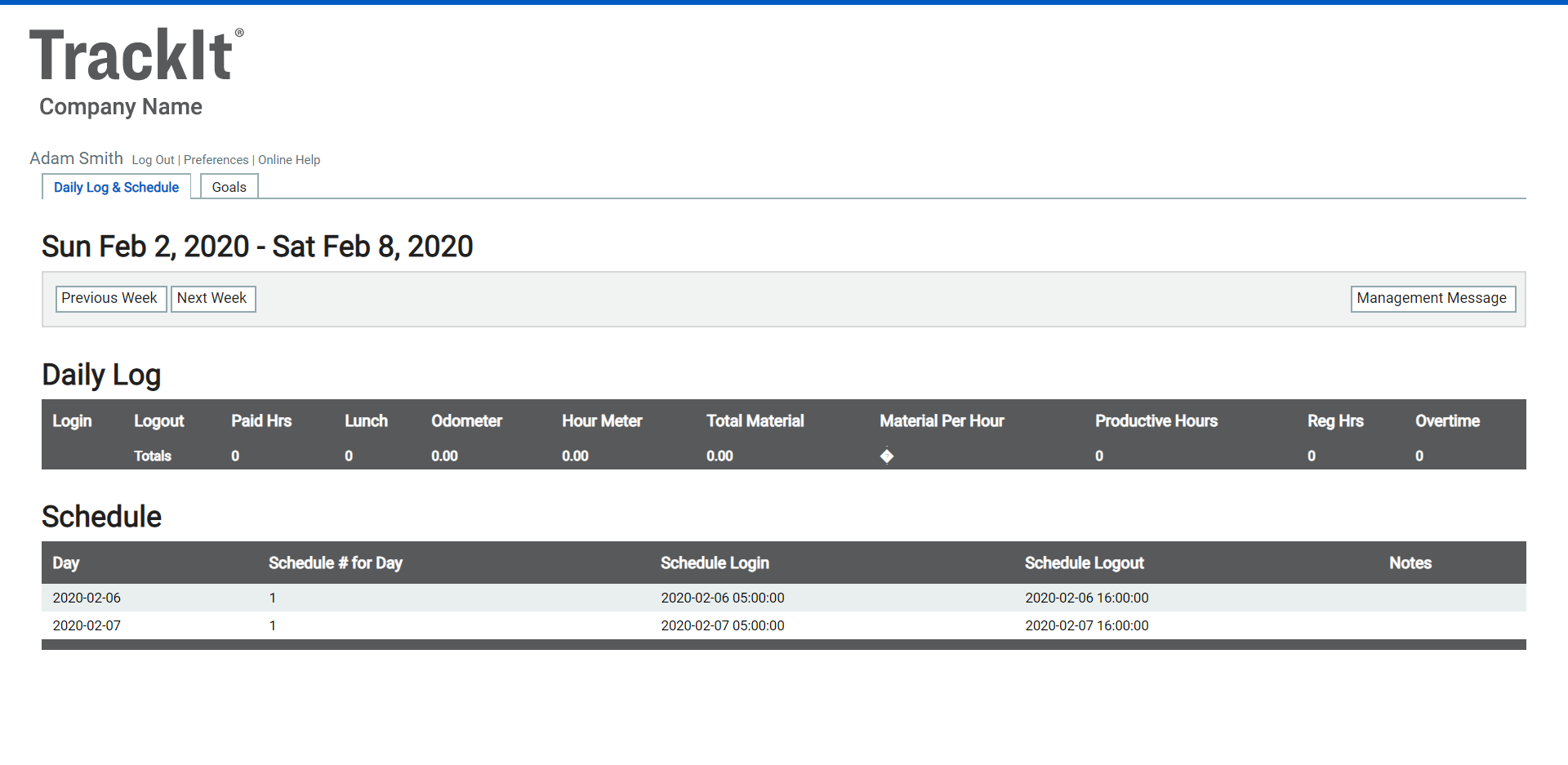Click schedule number 1 for 2020-02-07

click(x=273, y=626)
